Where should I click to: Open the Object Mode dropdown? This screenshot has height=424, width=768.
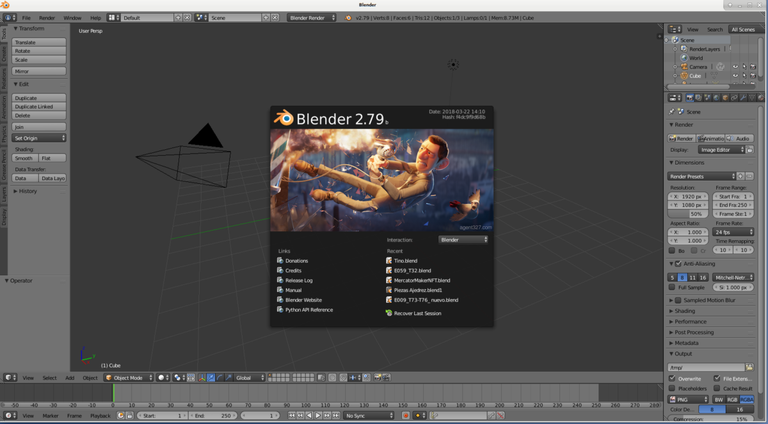(x=128, y=377)
